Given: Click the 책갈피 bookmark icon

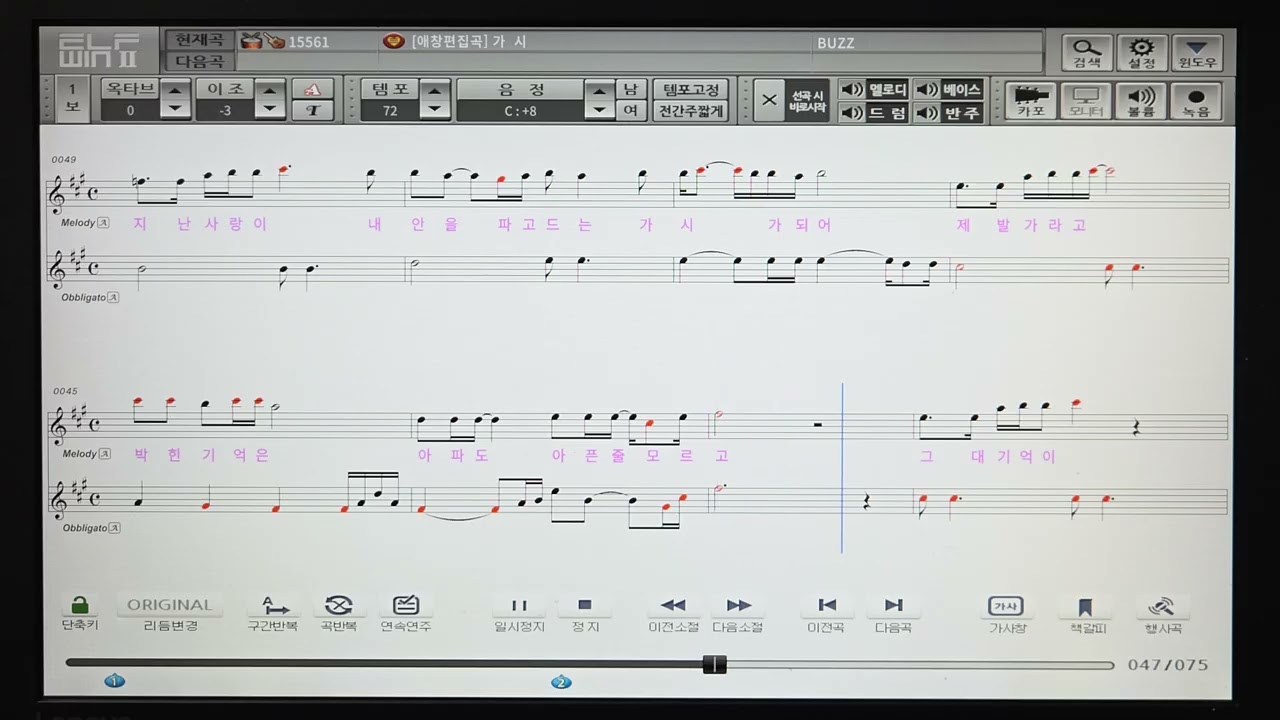Looking at the screenshot, I should (1084, 606).
